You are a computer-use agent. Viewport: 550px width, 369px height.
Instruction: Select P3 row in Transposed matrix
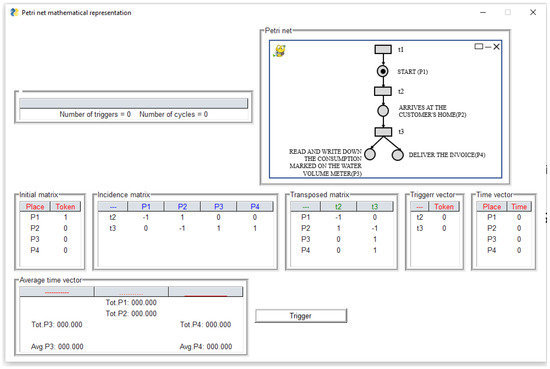[x=342, y=239]
